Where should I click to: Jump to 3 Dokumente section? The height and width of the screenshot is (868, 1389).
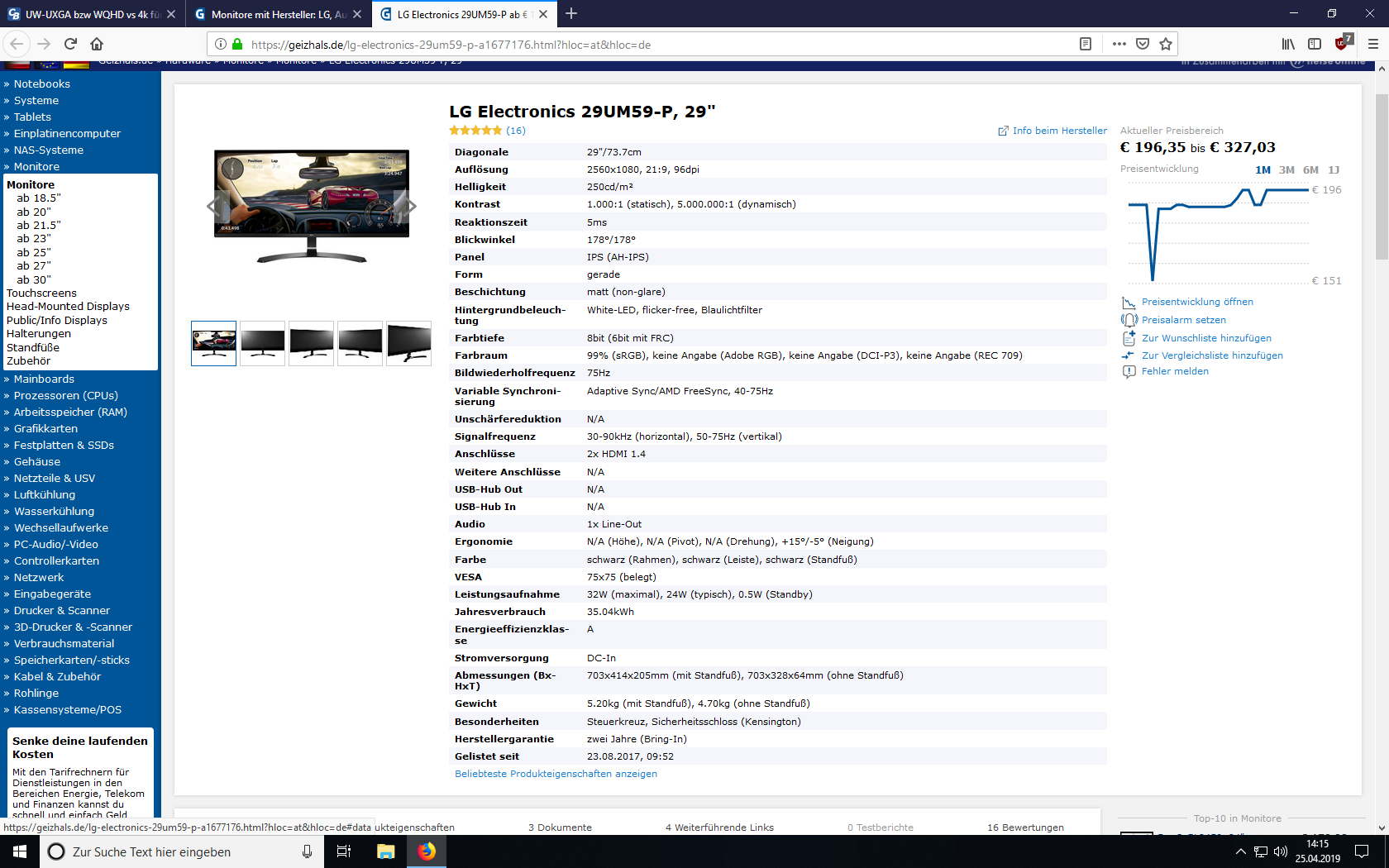pos(560,827)
